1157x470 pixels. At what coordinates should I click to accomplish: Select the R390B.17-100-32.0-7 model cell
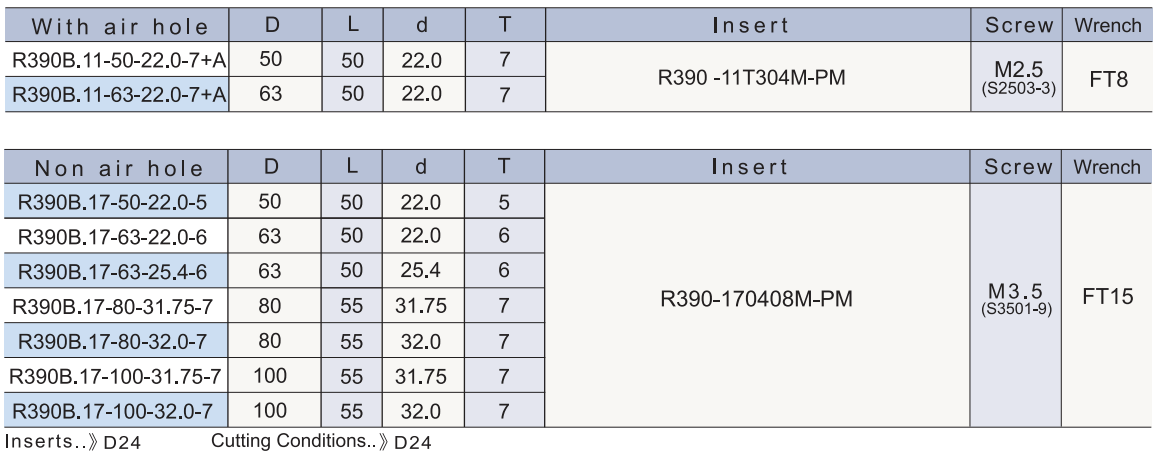pyautogui.click(x=115, y=409)
